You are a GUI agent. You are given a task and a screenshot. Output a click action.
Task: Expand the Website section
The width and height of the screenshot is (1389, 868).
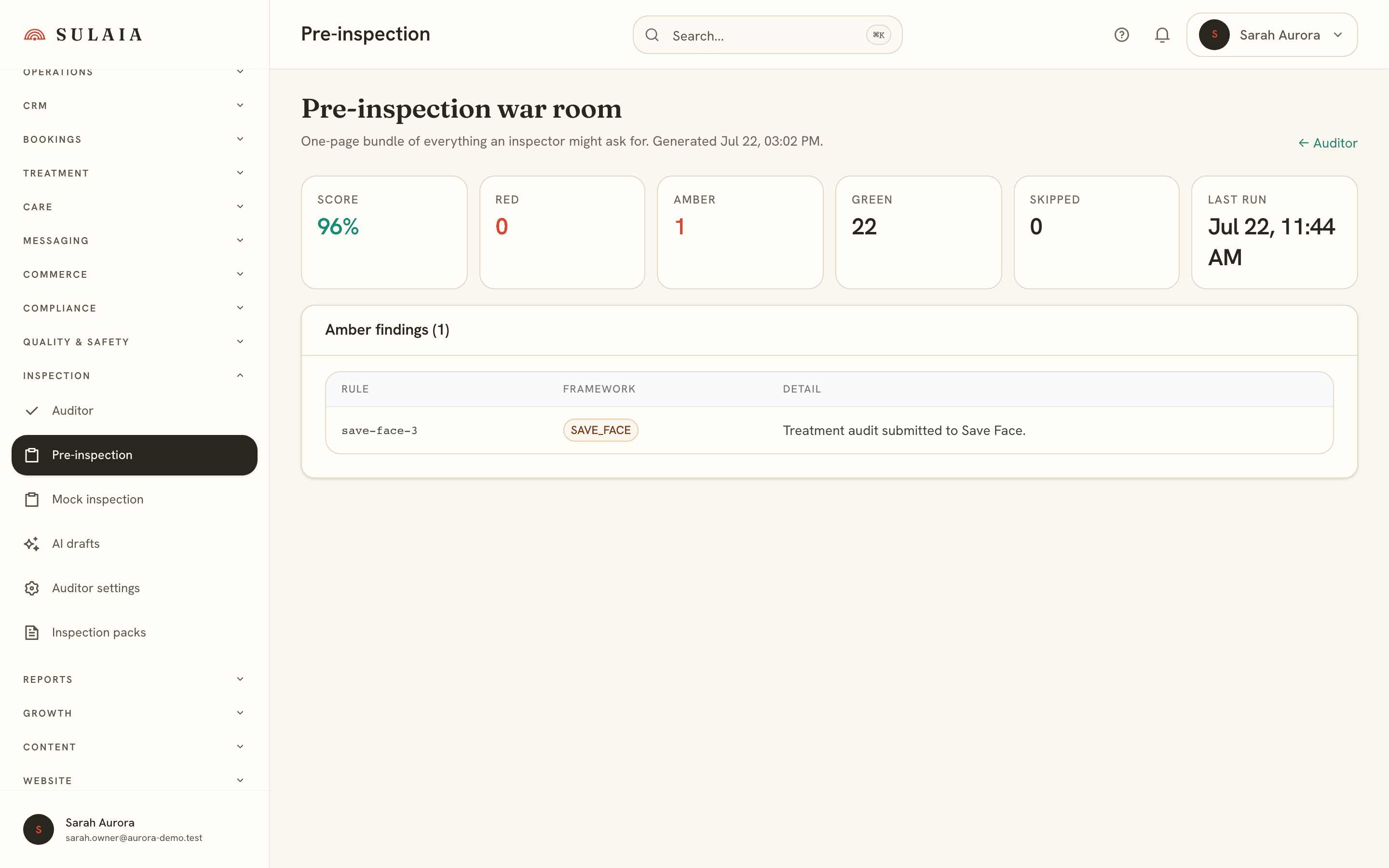coord(134,781)
